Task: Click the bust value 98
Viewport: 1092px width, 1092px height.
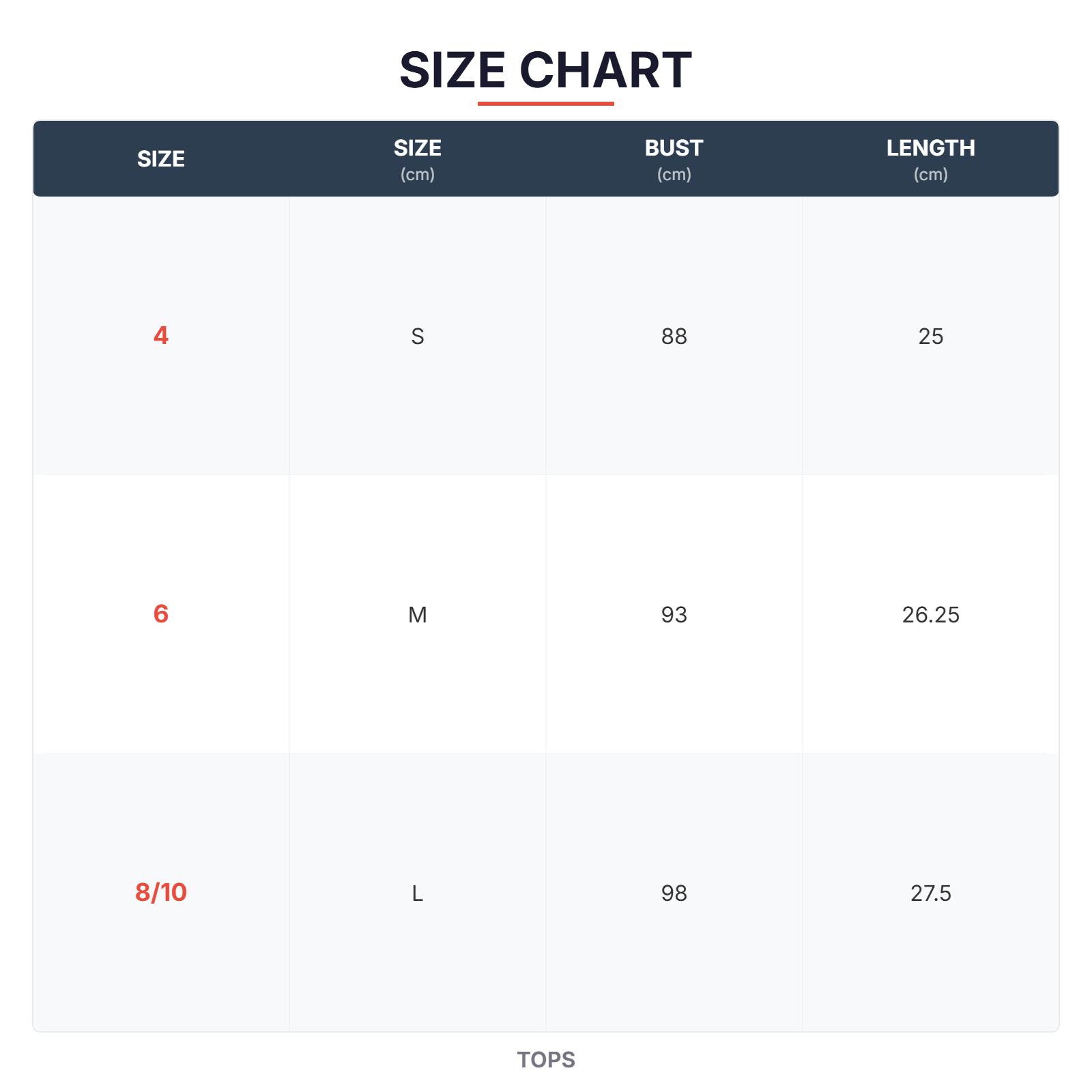Action: tap(674, 893)
